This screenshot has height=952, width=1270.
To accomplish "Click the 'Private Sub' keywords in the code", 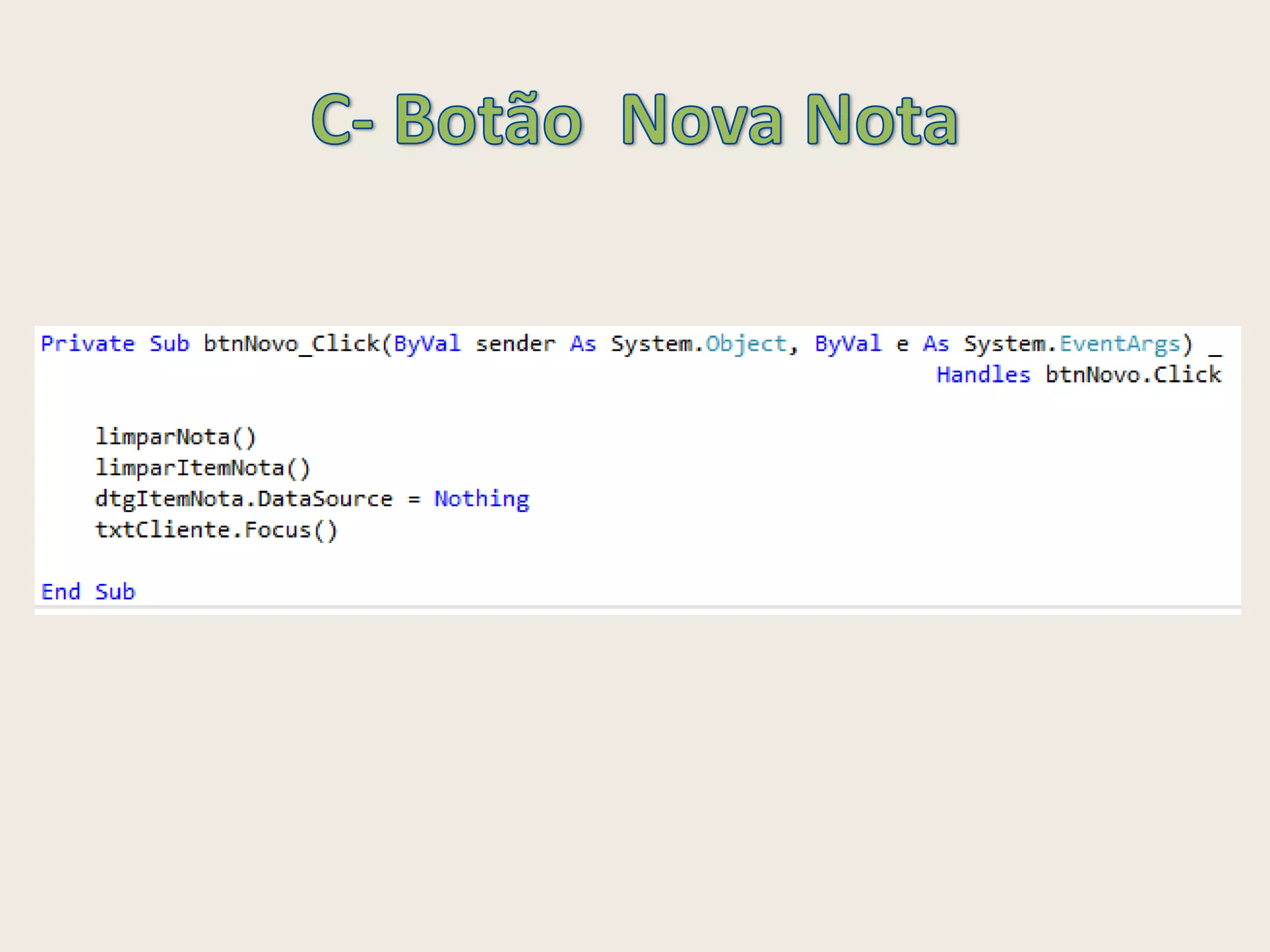I will (x=115, y=343).
